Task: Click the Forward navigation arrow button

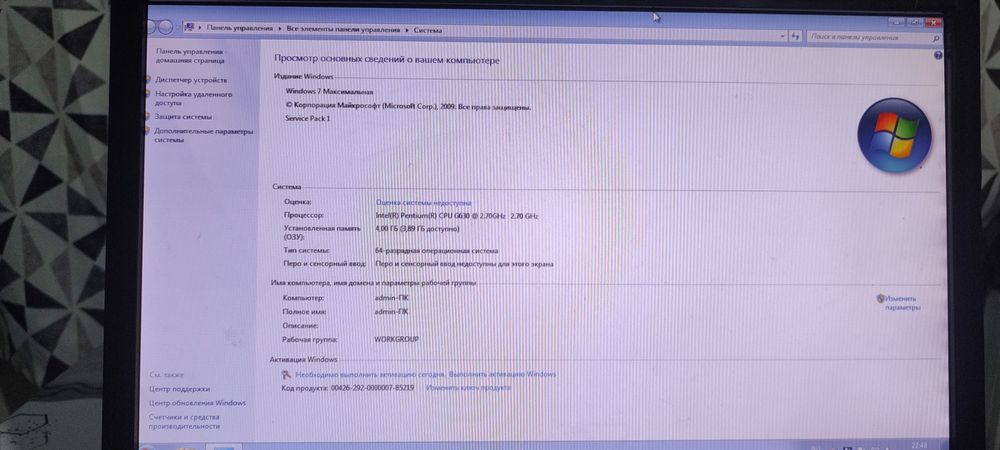Action: point(166,27)
